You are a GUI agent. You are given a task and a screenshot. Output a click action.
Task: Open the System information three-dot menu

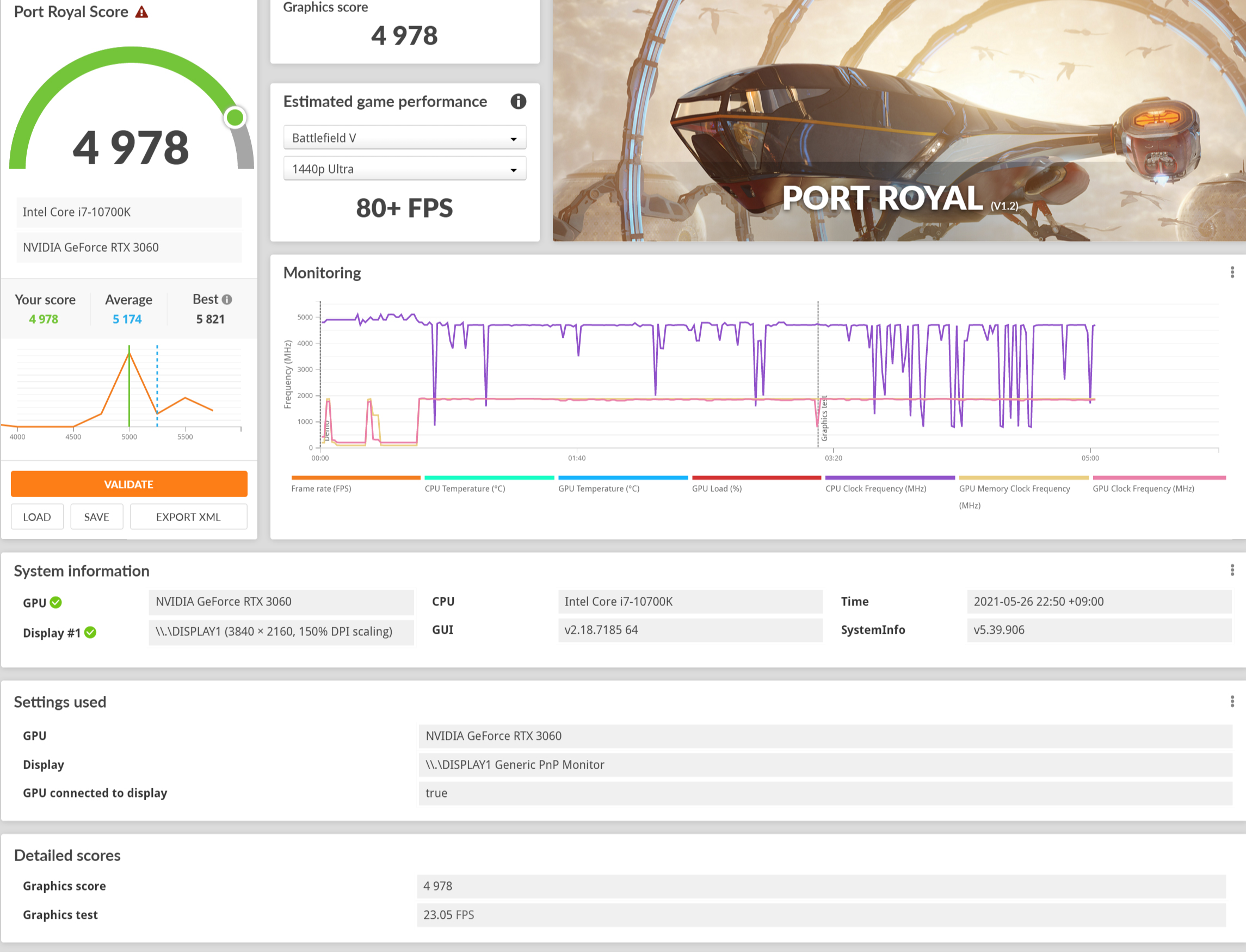(x=1232, y=570)
